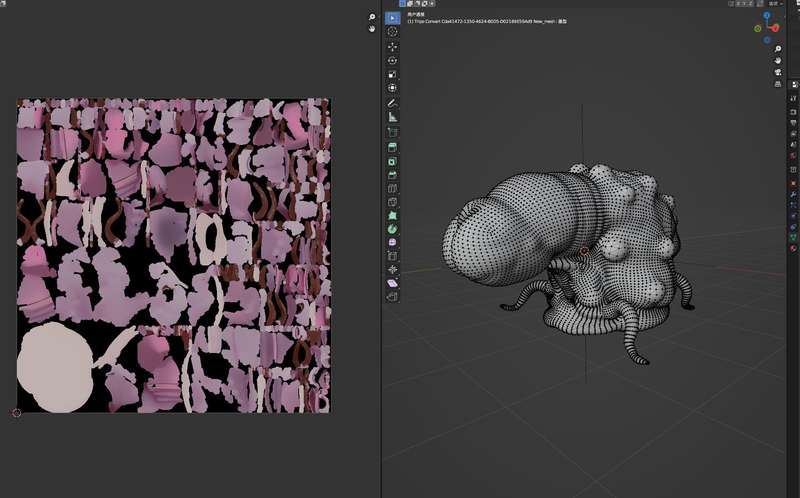This screenshot has height=498, width=800.
Task: Open the Modifiers wrench properties tab
Action: 792,192
